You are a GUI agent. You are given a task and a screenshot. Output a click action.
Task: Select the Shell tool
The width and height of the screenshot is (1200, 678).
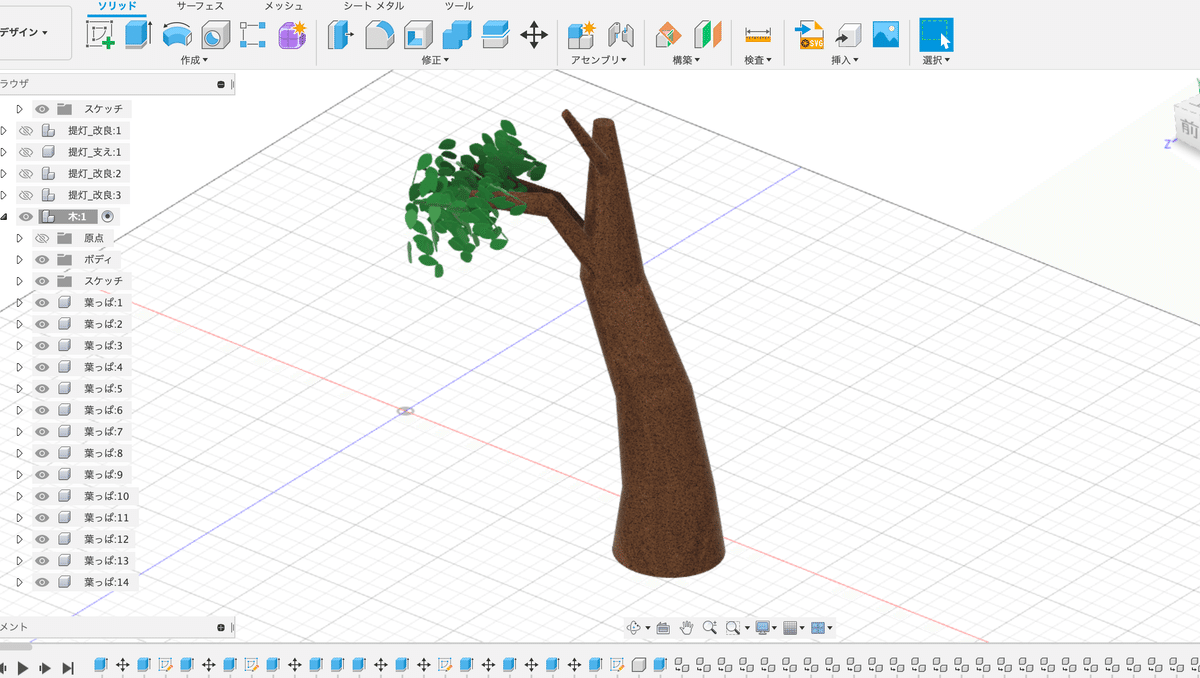tap(418, 36)
